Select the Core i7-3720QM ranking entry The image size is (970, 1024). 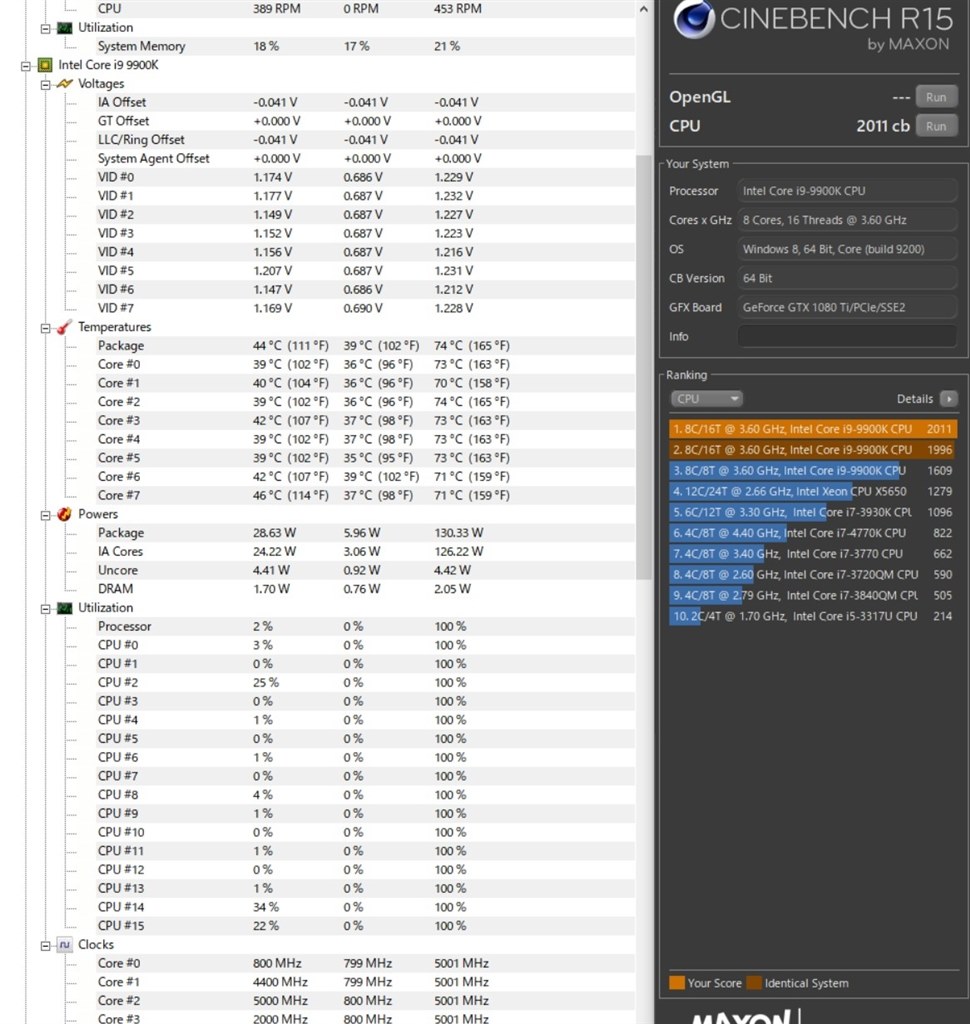pyautogui.click(x=813, y=575)
